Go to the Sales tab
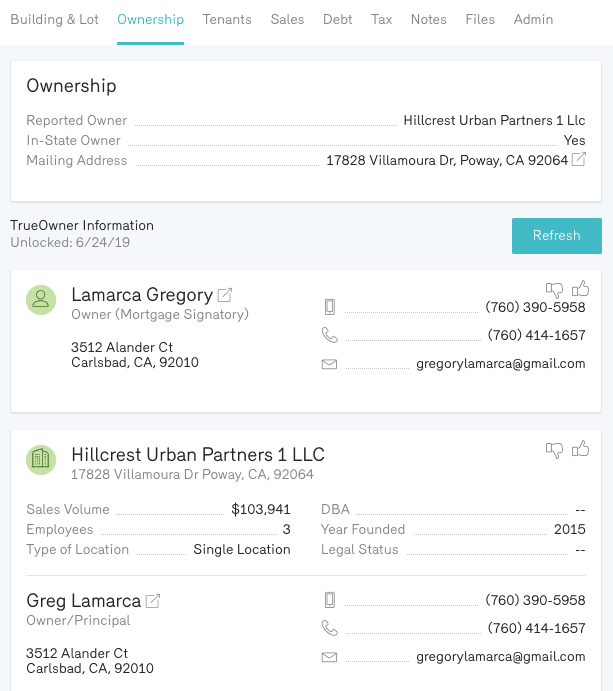613x691 pixels. click(x=287, y=19)
